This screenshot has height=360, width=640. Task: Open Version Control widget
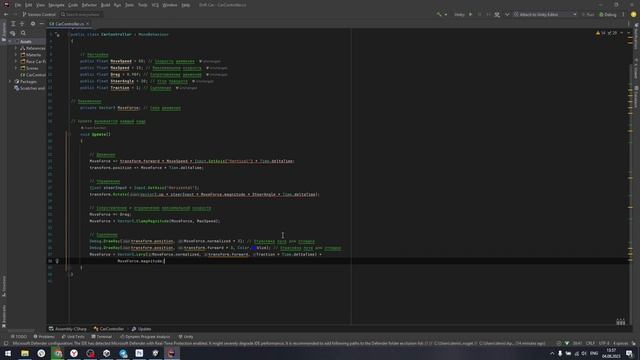[x=39, y=14]
